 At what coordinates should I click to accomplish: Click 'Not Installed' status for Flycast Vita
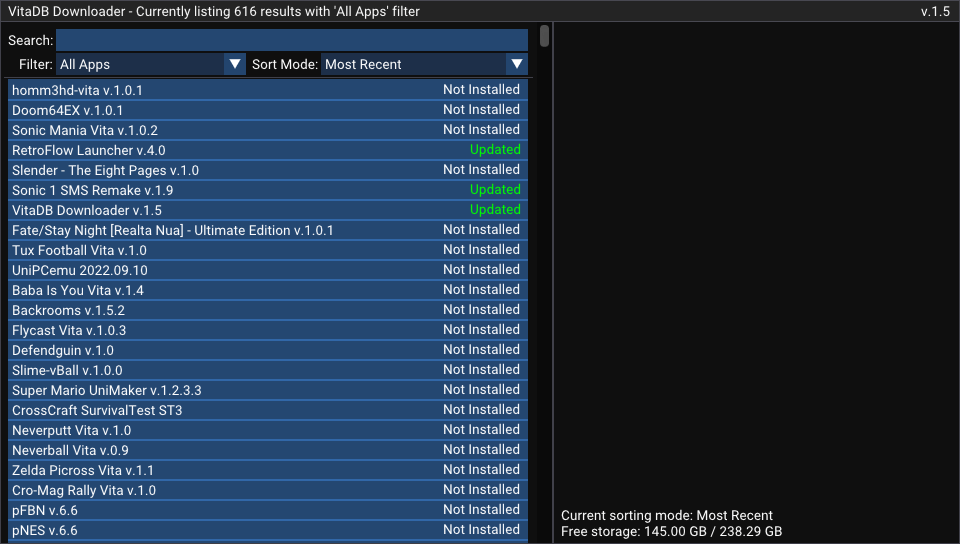[481, 329]
